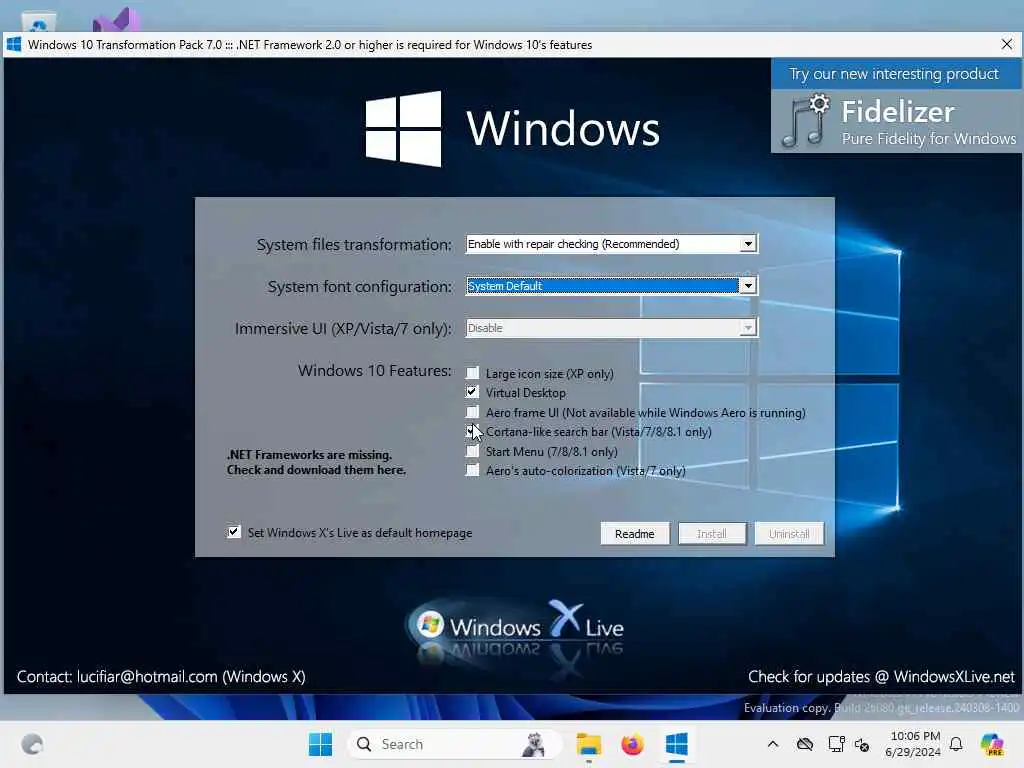Toggle the Aero frame UI checkbox
The image size is (1024, 768).
click(472, 412)
